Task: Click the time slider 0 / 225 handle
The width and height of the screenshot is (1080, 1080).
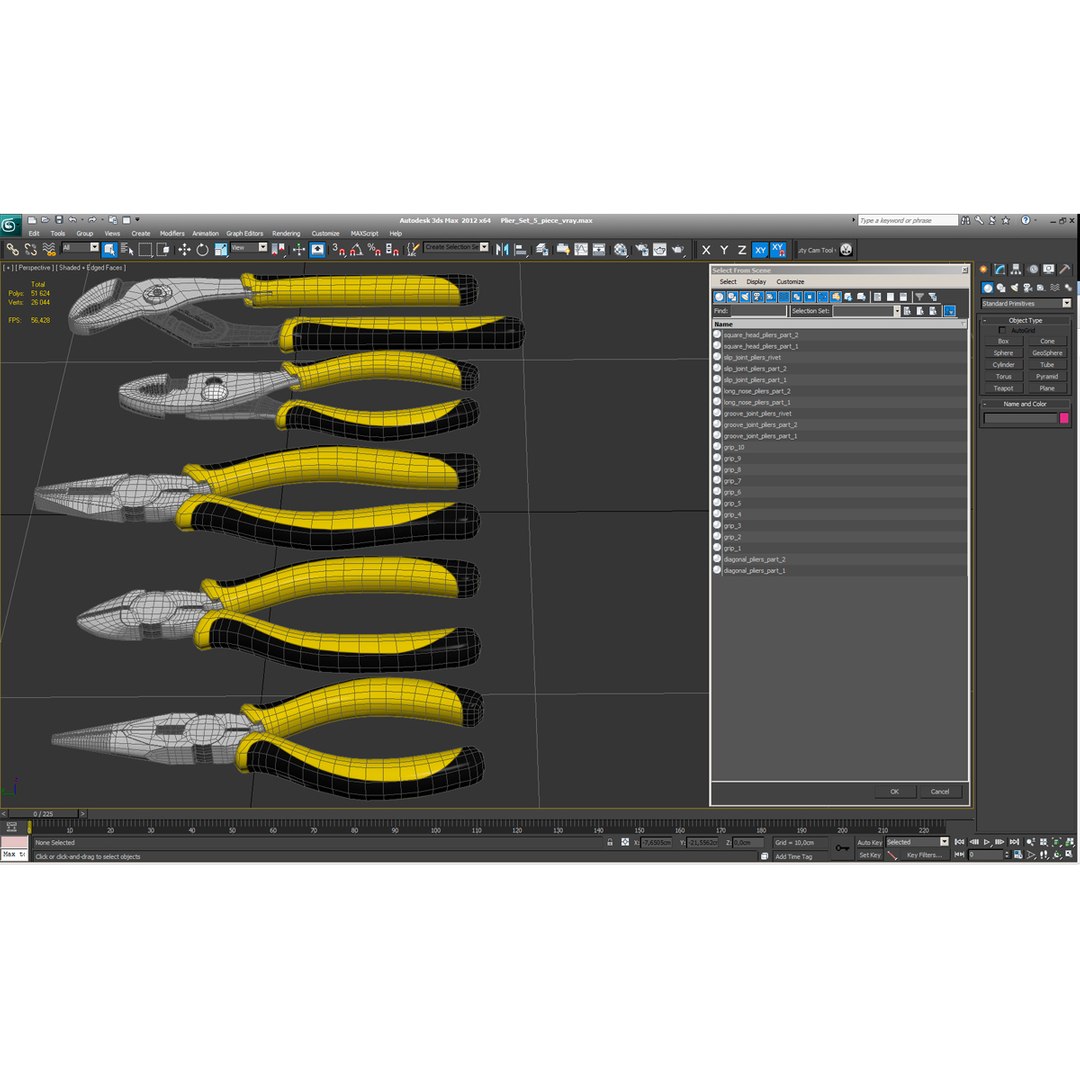Action: point(43,814)
